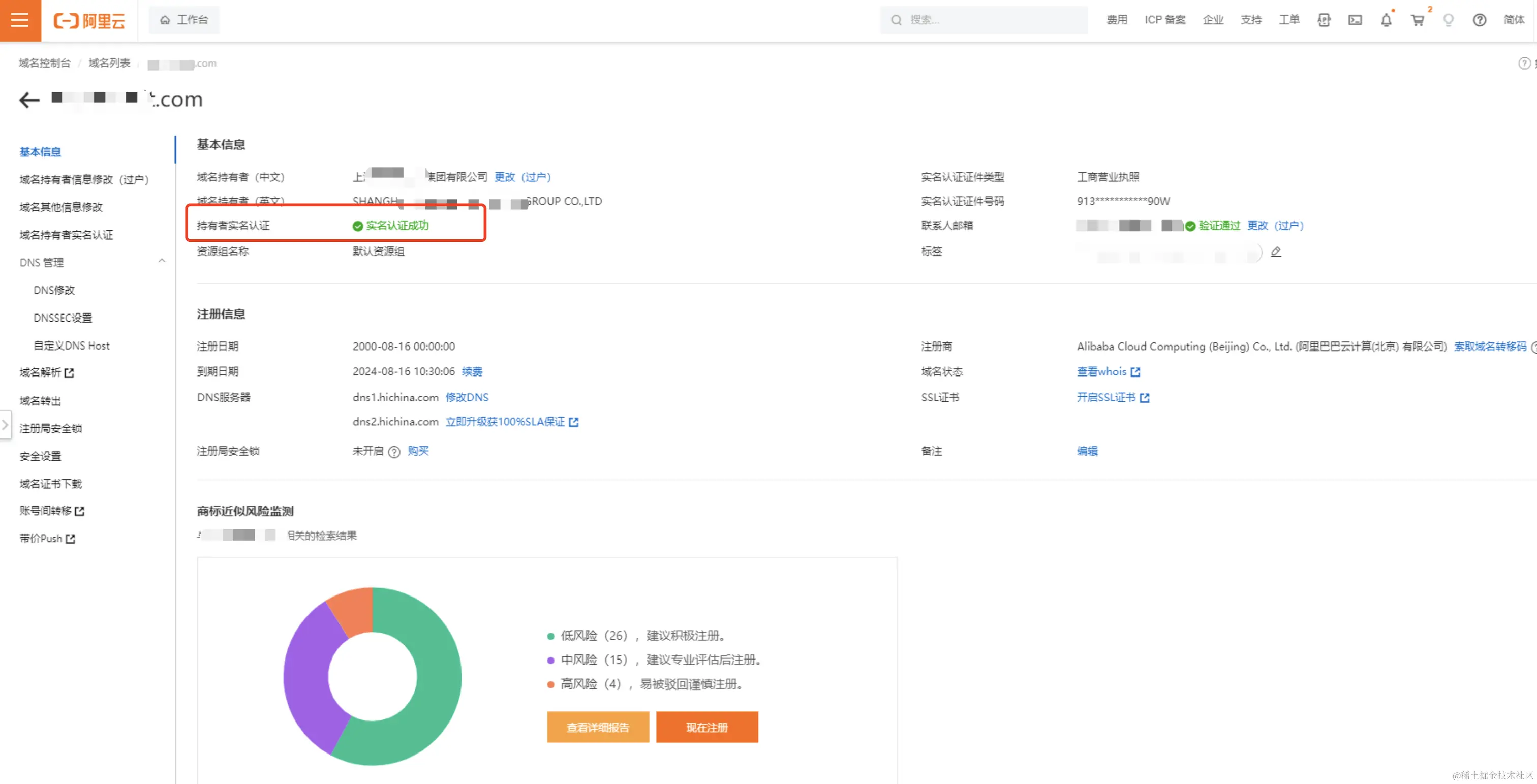The width and height of the screenshot is (1537, 784).
Task: Select DNS修改 in the sidebar
Action: tap(54, 290)
